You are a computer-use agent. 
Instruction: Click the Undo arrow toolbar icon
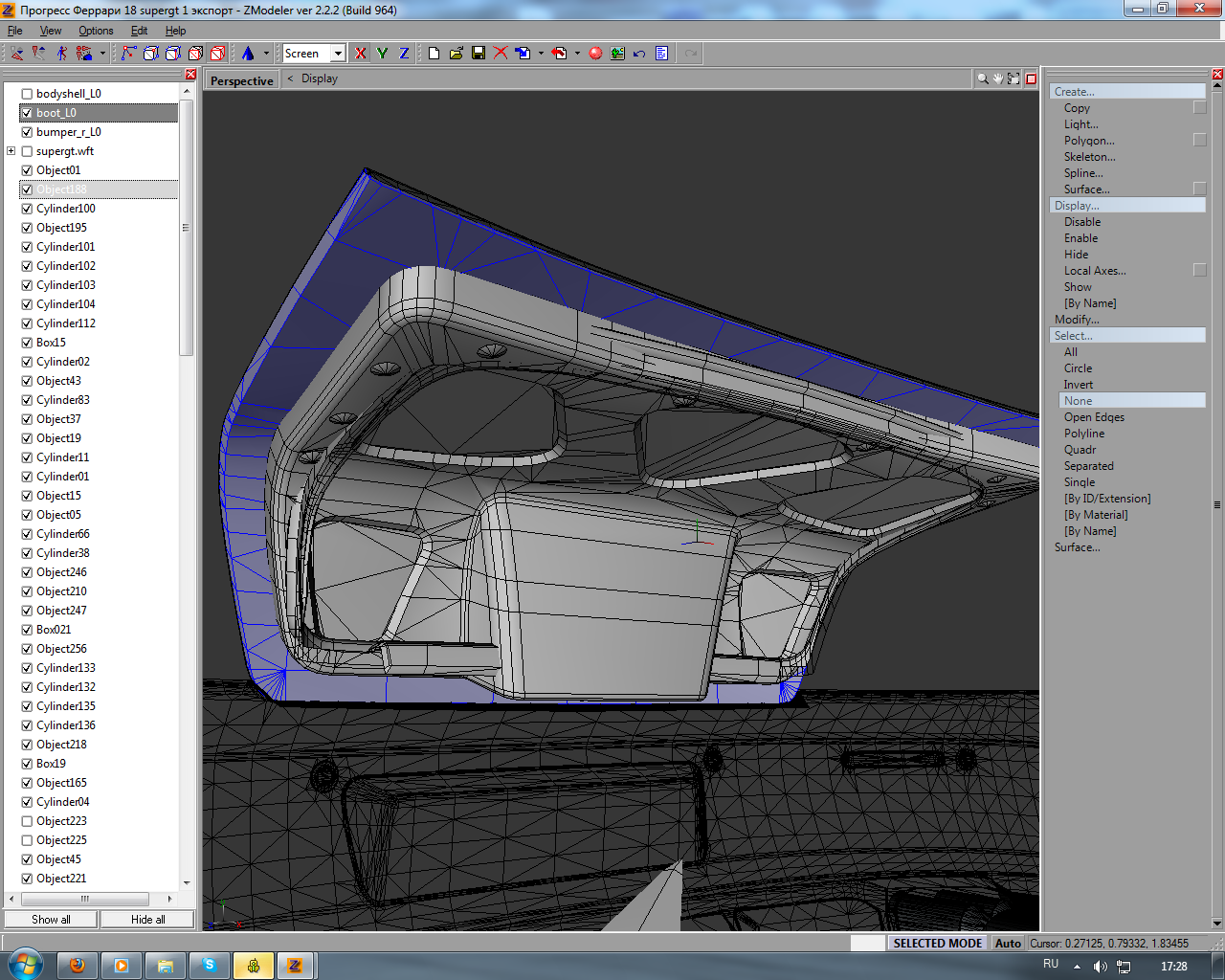639,54
